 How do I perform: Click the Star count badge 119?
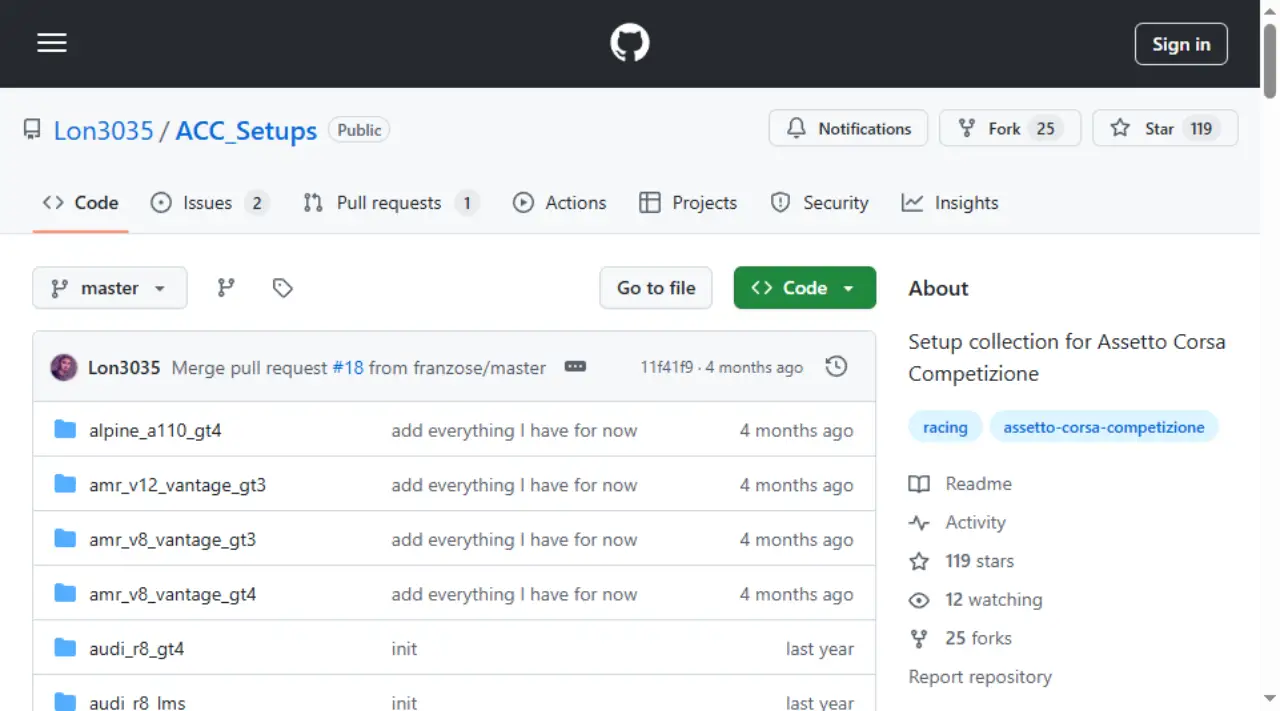(x=1201, y=129)
